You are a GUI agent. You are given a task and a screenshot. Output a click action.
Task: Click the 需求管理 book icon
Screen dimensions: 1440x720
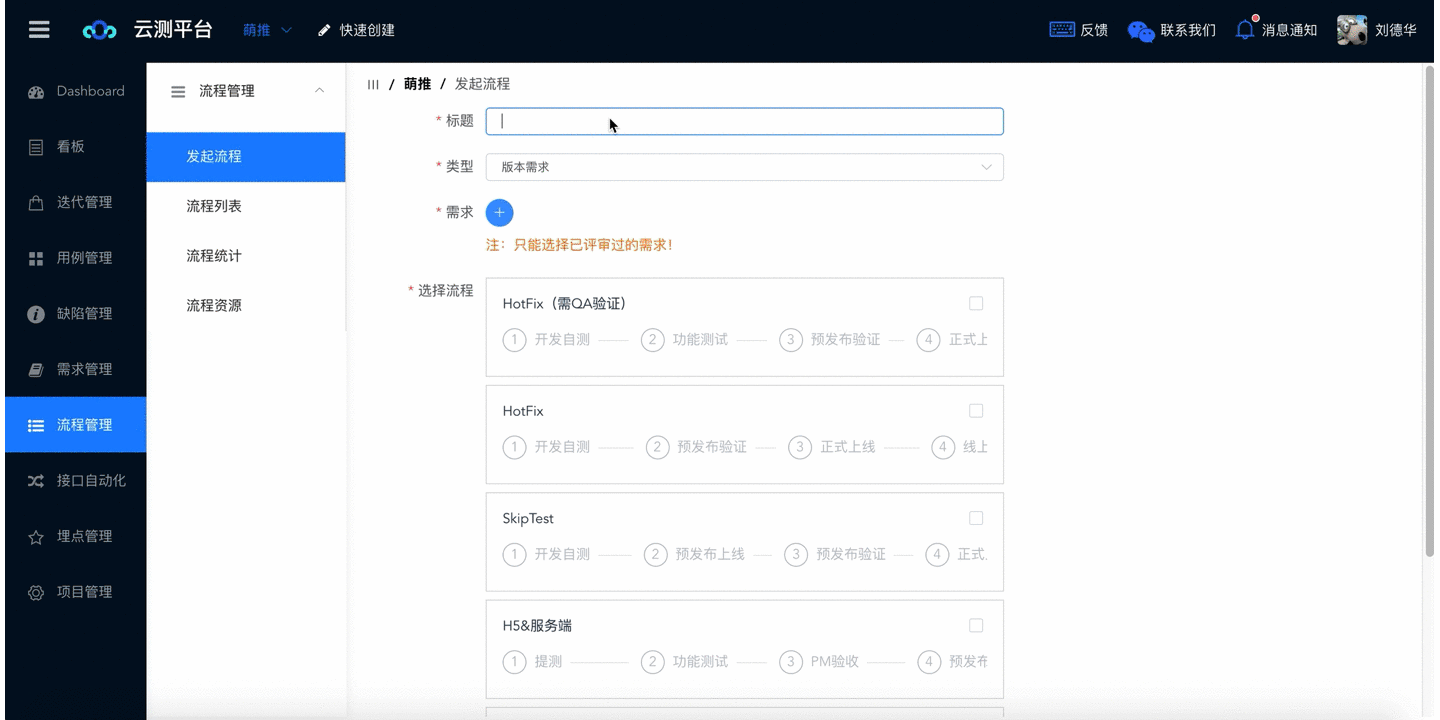click(x=36, y=370)
